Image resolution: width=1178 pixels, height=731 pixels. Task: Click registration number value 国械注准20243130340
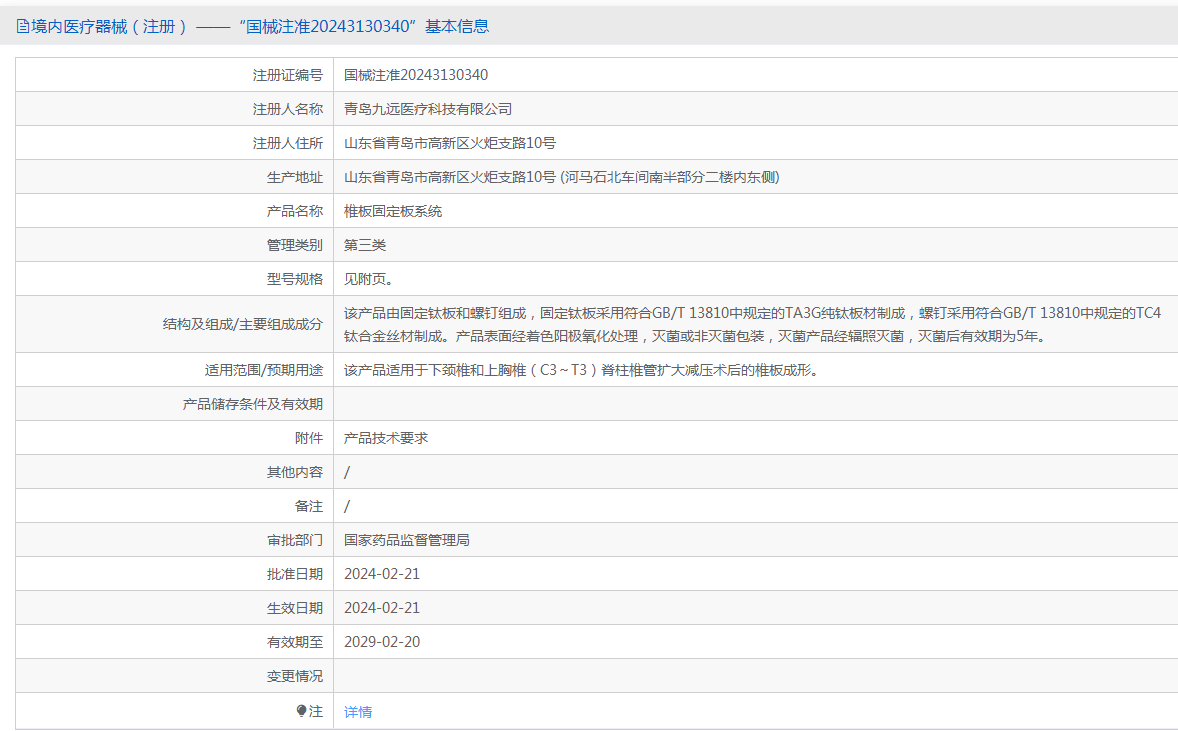click(x=415, y=75)
